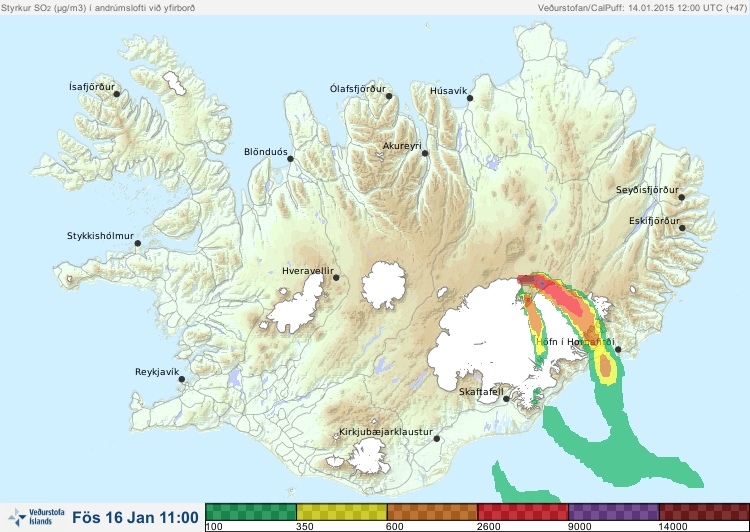Select the purple 9000 legend swatch

(x=614, y=512)
